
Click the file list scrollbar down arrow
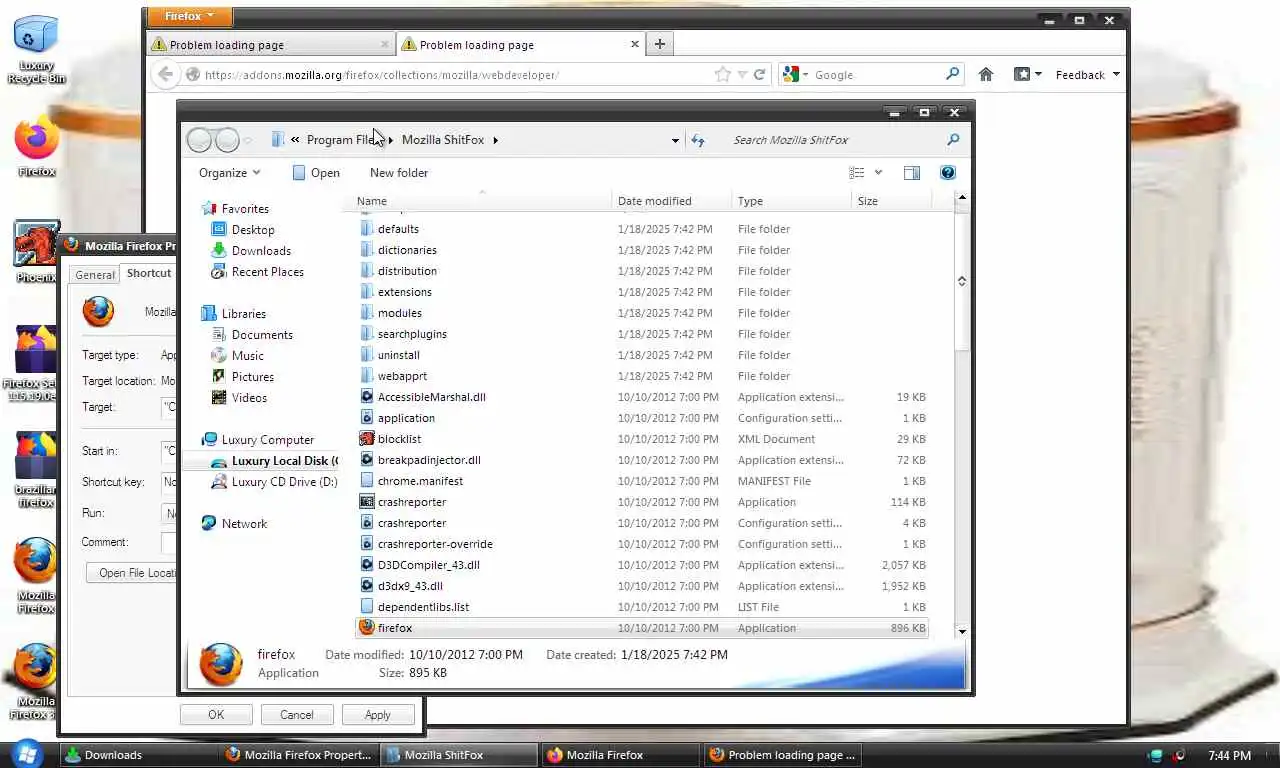coord(962,631)
